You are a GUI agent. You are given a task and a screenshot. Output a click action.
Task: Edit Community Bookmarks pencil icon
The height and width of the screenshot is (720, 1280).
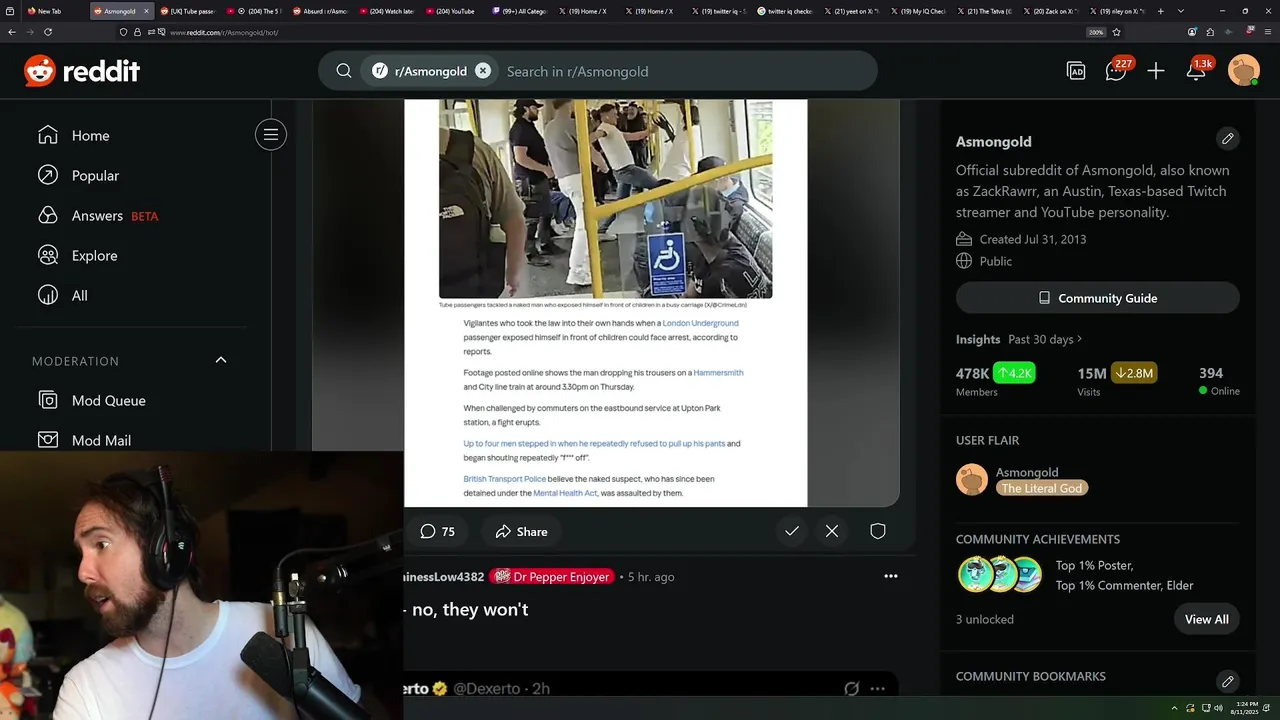pos(1227,681)
